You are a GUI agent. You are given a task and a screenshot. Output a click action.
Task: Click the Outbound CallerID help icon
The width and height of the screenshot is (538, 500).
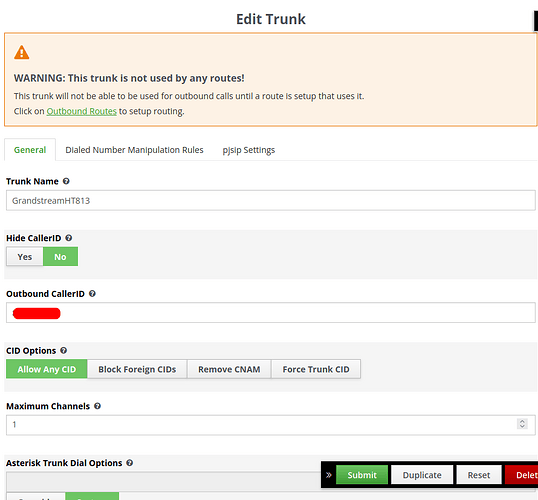click(92, 294)
